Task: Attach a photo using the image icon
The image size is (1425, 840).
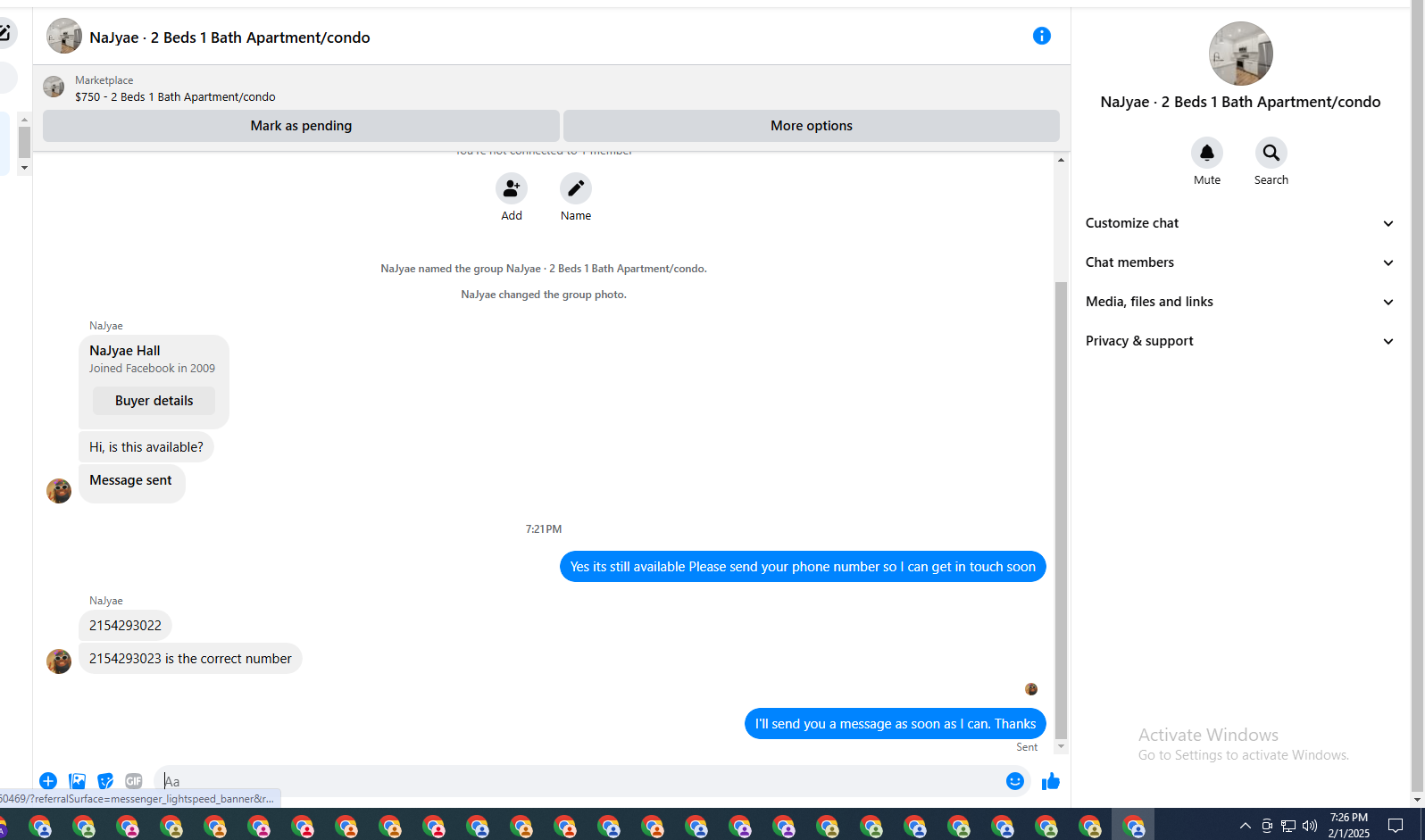Action: [x=78, y=781]
